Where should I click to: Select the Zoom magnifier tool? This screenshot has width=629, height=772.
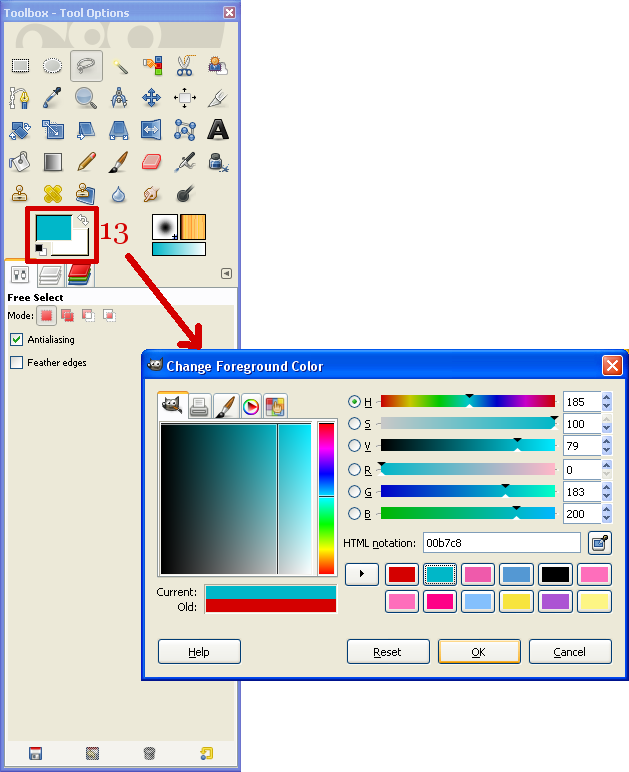click(x=86, y=98)
